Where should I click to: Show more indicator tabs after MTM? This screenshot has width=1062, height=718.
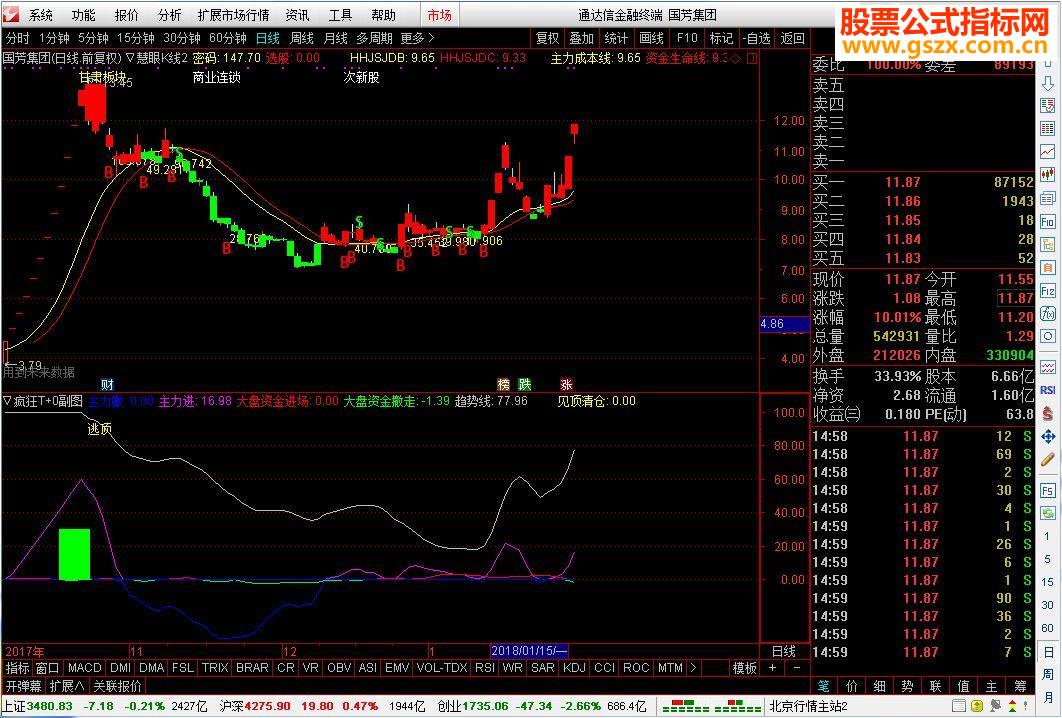point(692,668)
